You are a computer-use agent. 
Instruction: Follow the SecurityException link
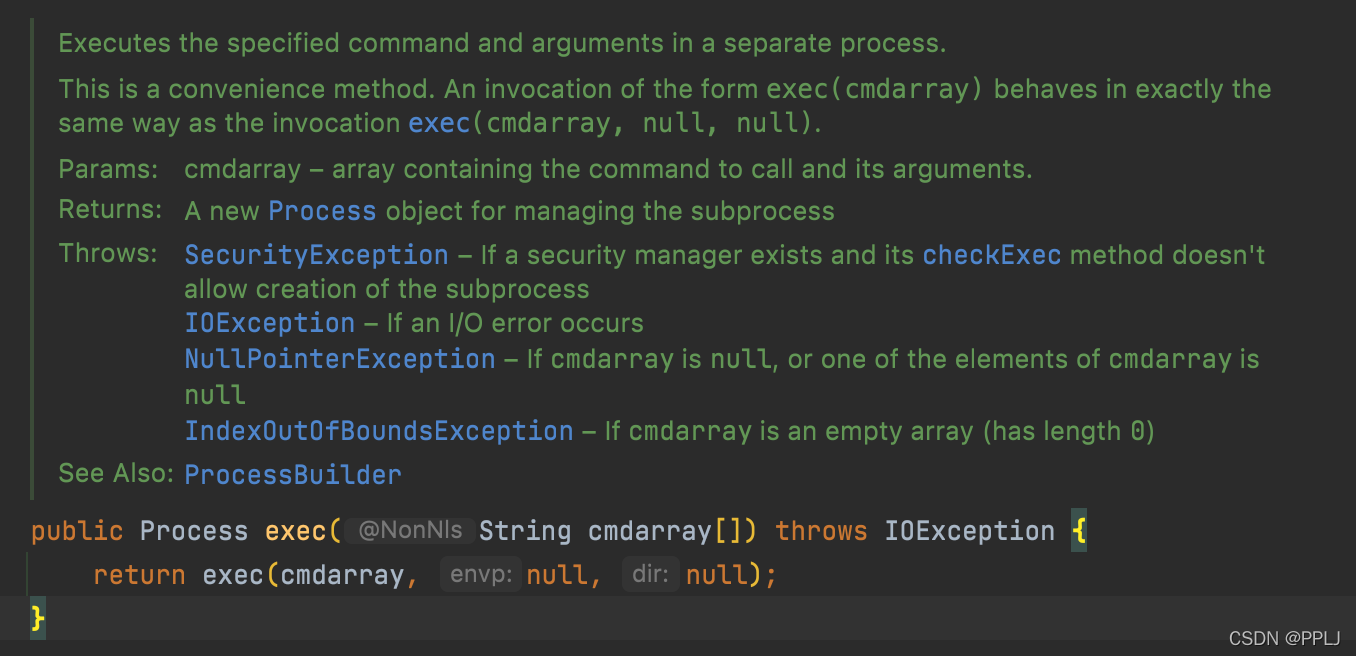click(316, 255)
